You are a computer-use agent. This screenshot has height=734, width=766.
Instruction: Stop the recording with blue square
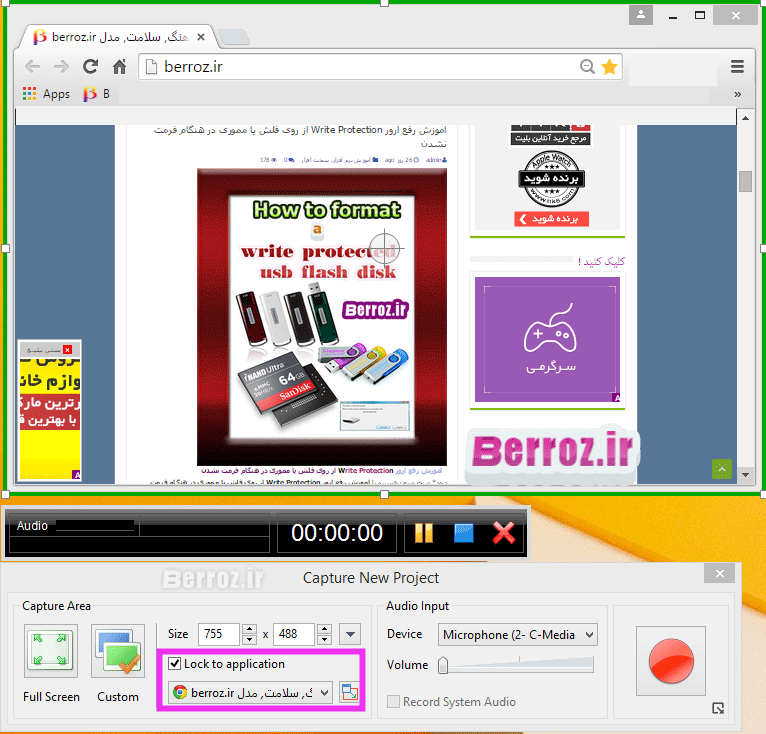464,533
